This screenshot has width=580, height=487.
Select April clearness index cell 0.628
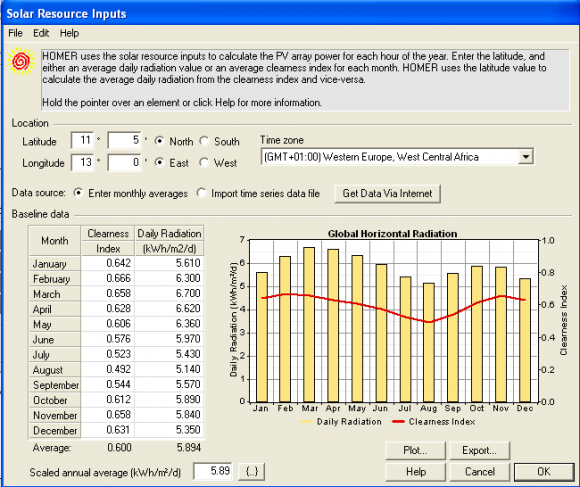click(x=108, y=308)
